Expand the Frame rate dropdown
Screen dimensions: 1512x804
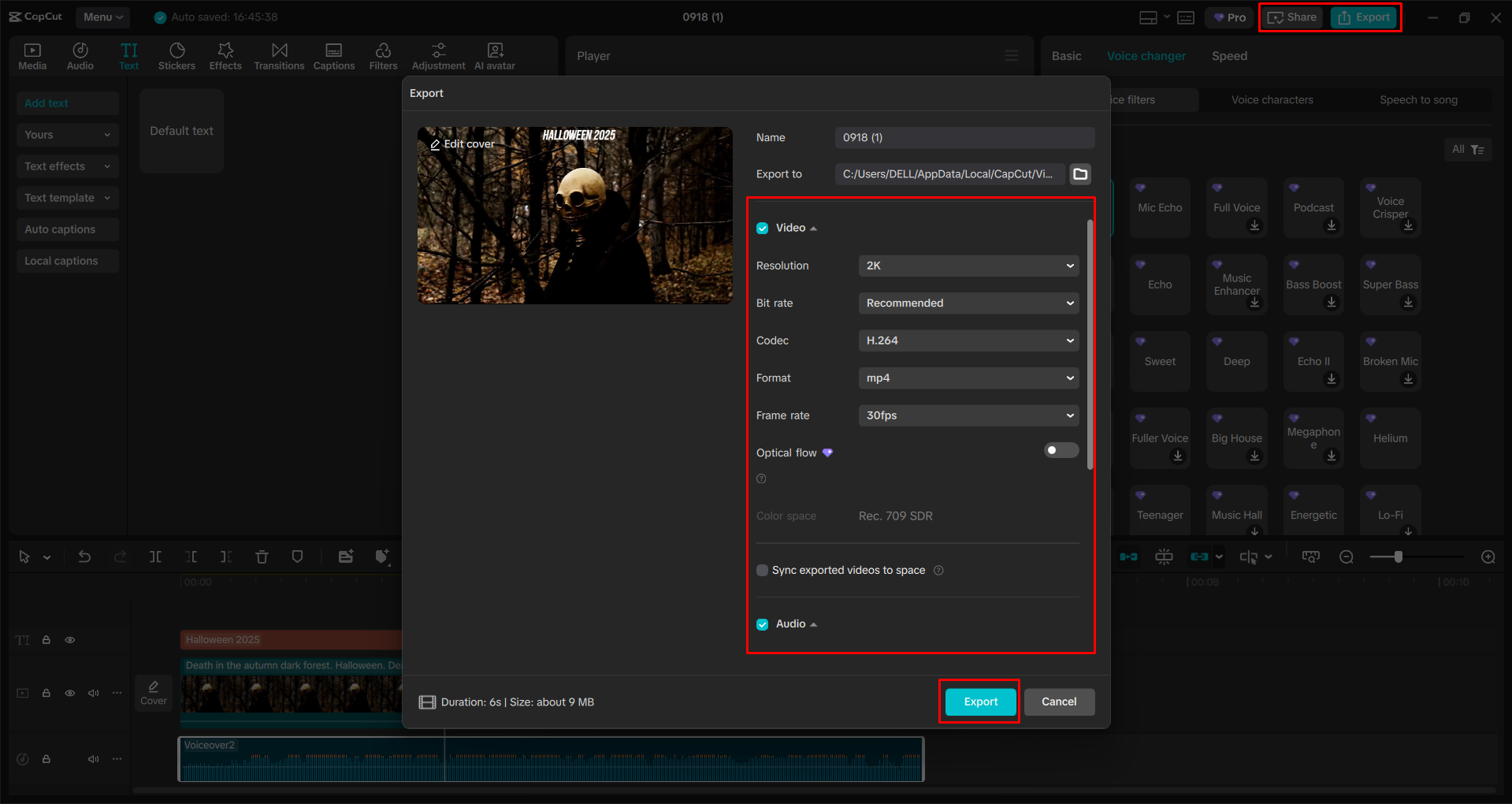(x=968, y=415)
